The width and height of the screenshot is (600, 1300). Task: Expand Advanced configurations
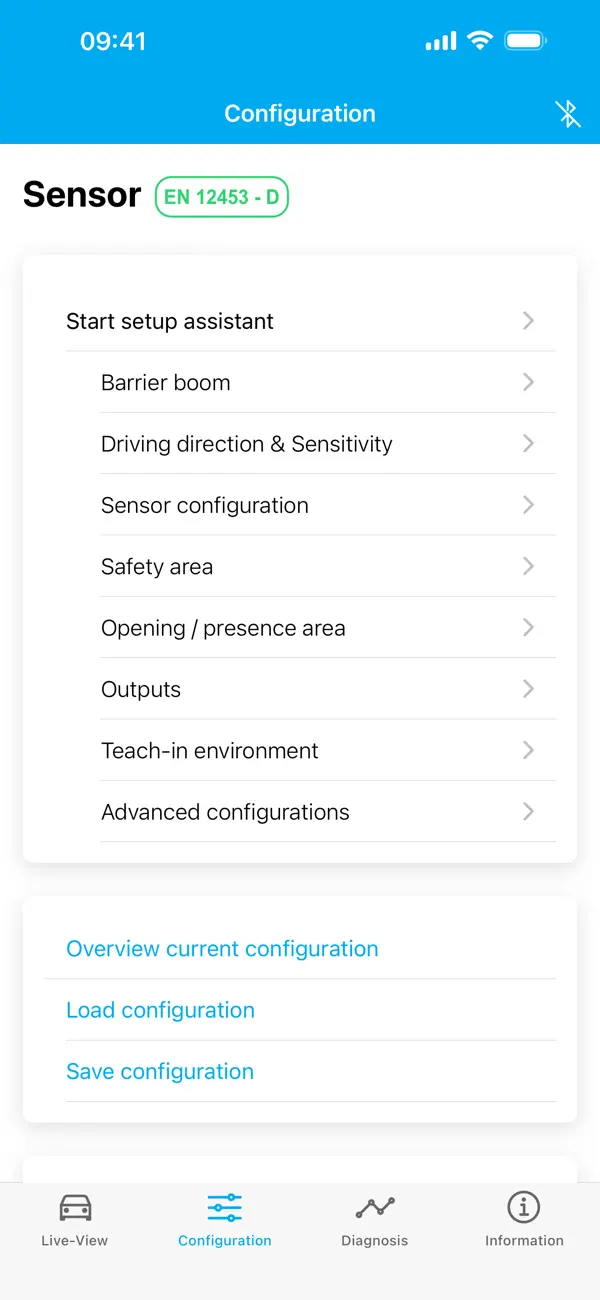(528, 812)
